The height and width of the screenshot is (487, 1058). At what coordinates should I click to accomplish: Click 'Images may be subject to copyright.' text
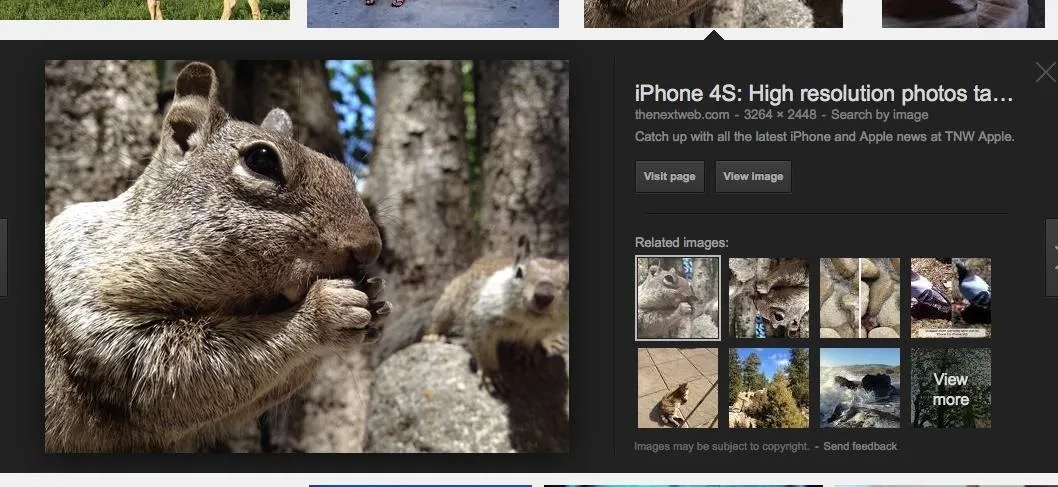coord(721,446)
